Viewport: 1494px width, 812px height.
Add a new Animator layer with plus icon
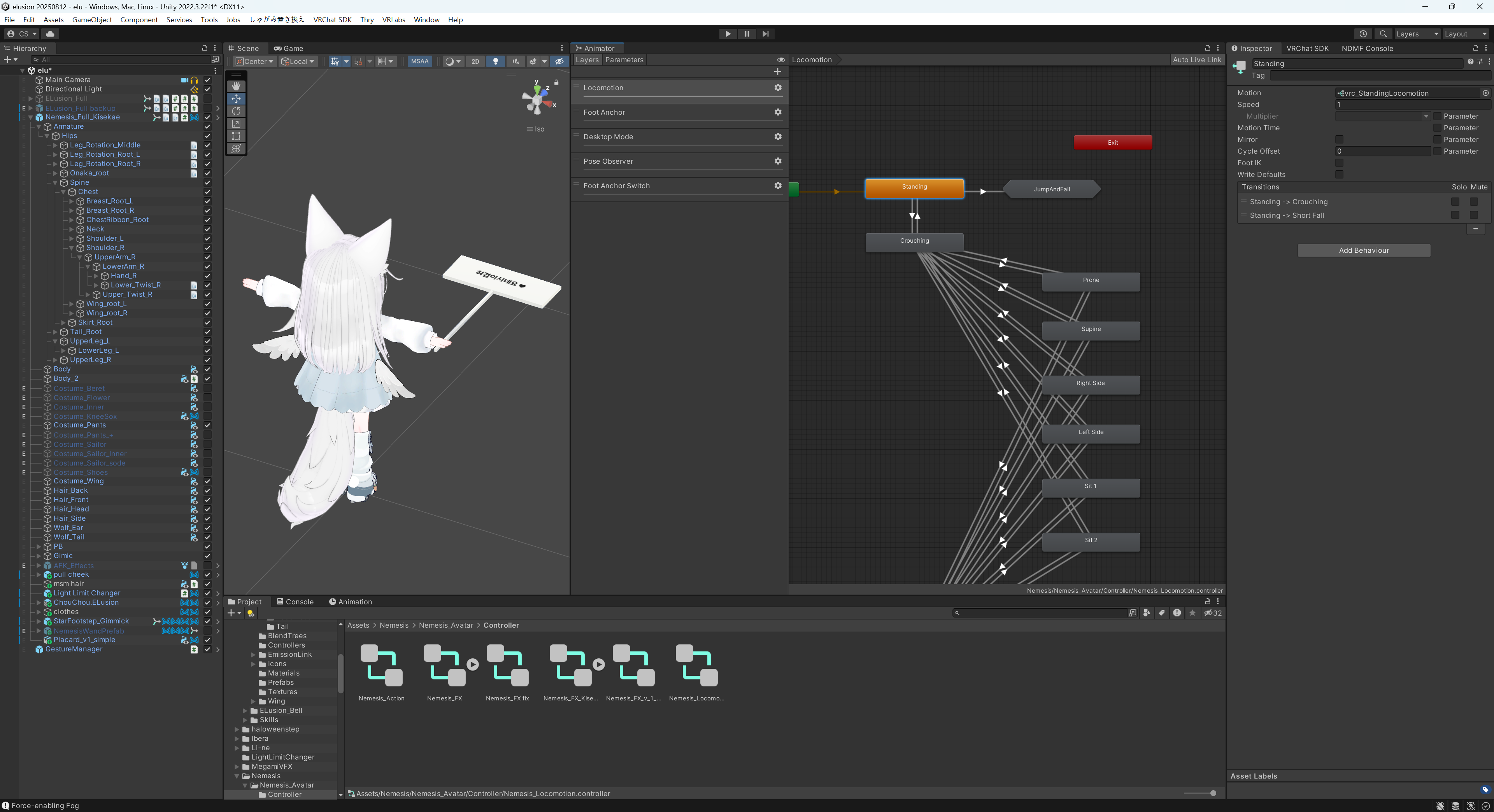(777, 72)
